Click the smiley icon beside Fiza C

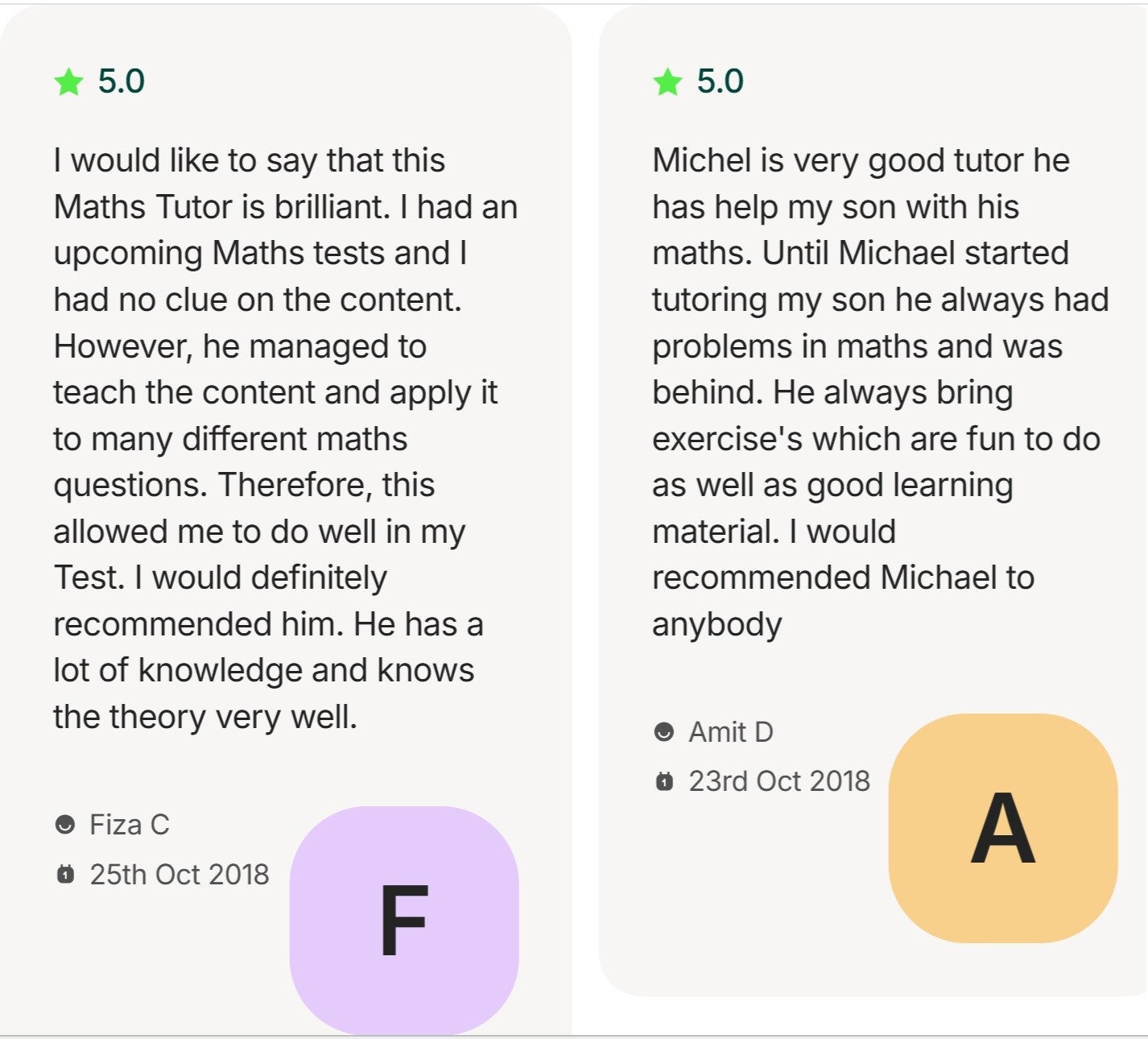click(x=65, y=825)
